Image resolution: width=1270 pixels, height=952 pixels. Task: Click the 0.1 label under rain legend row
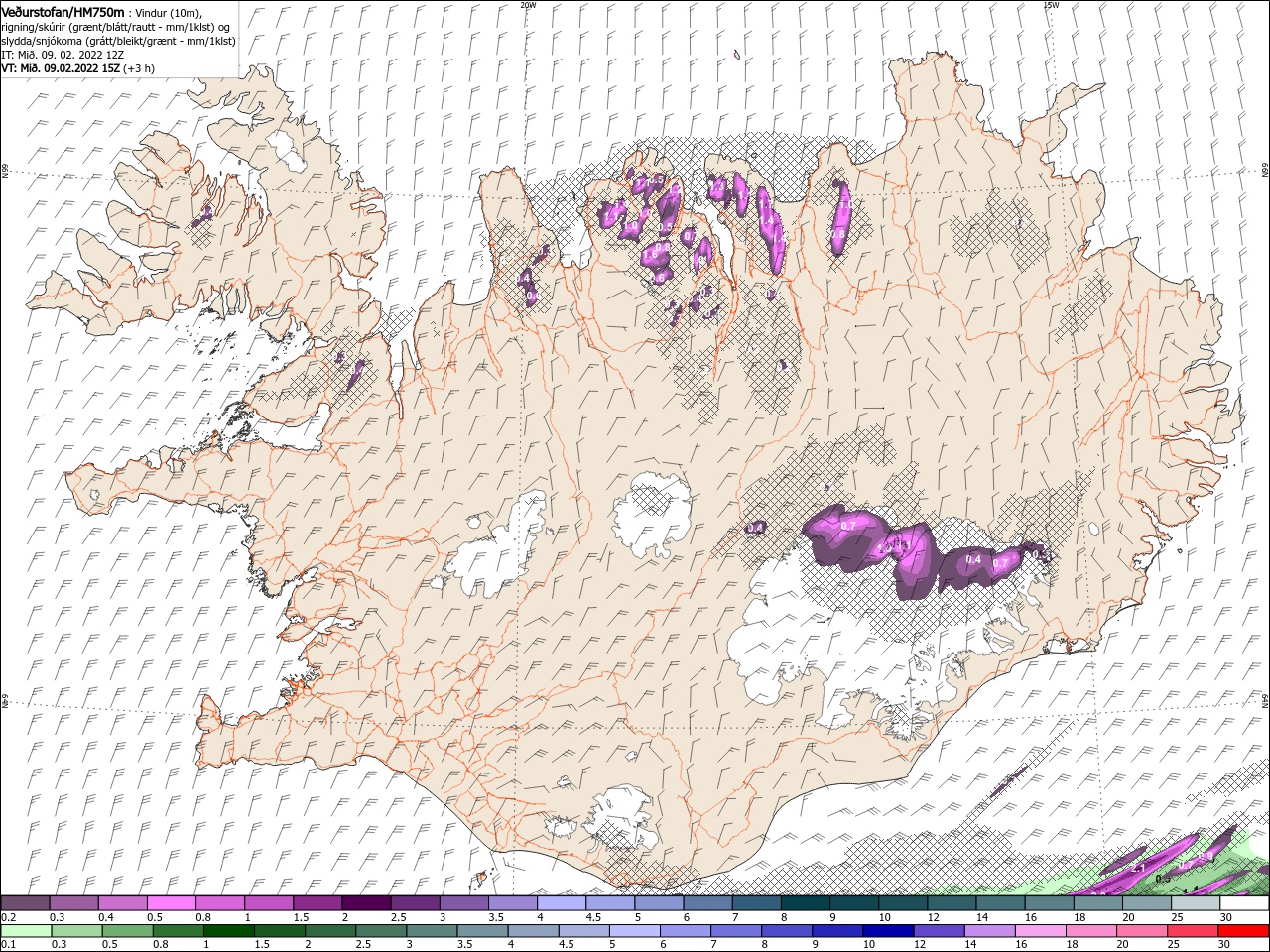pyautogui.click(x=9, y=944)
